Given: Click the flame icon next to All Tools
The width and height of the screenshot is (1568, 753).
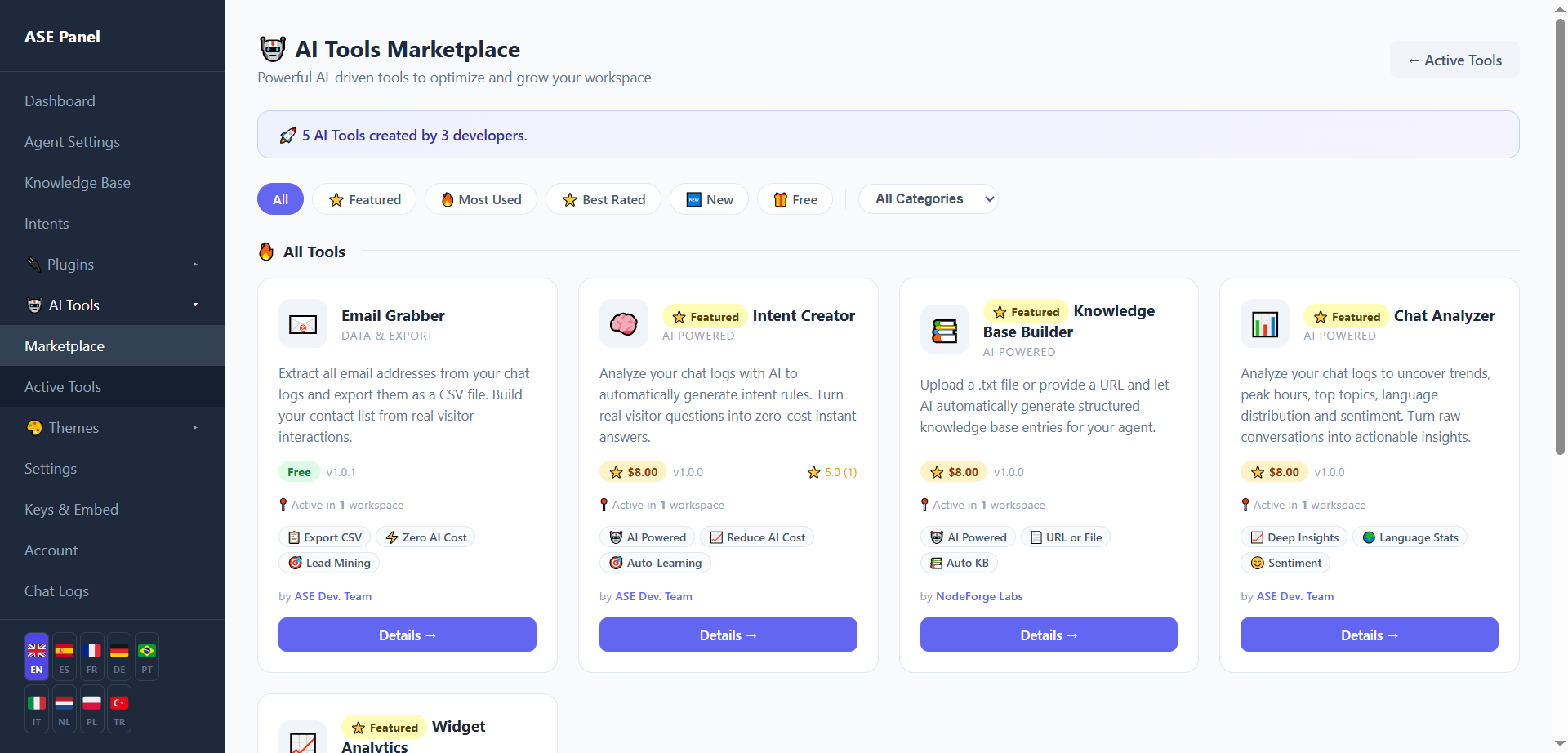Looking at the screenshot, I should (266, 252).
